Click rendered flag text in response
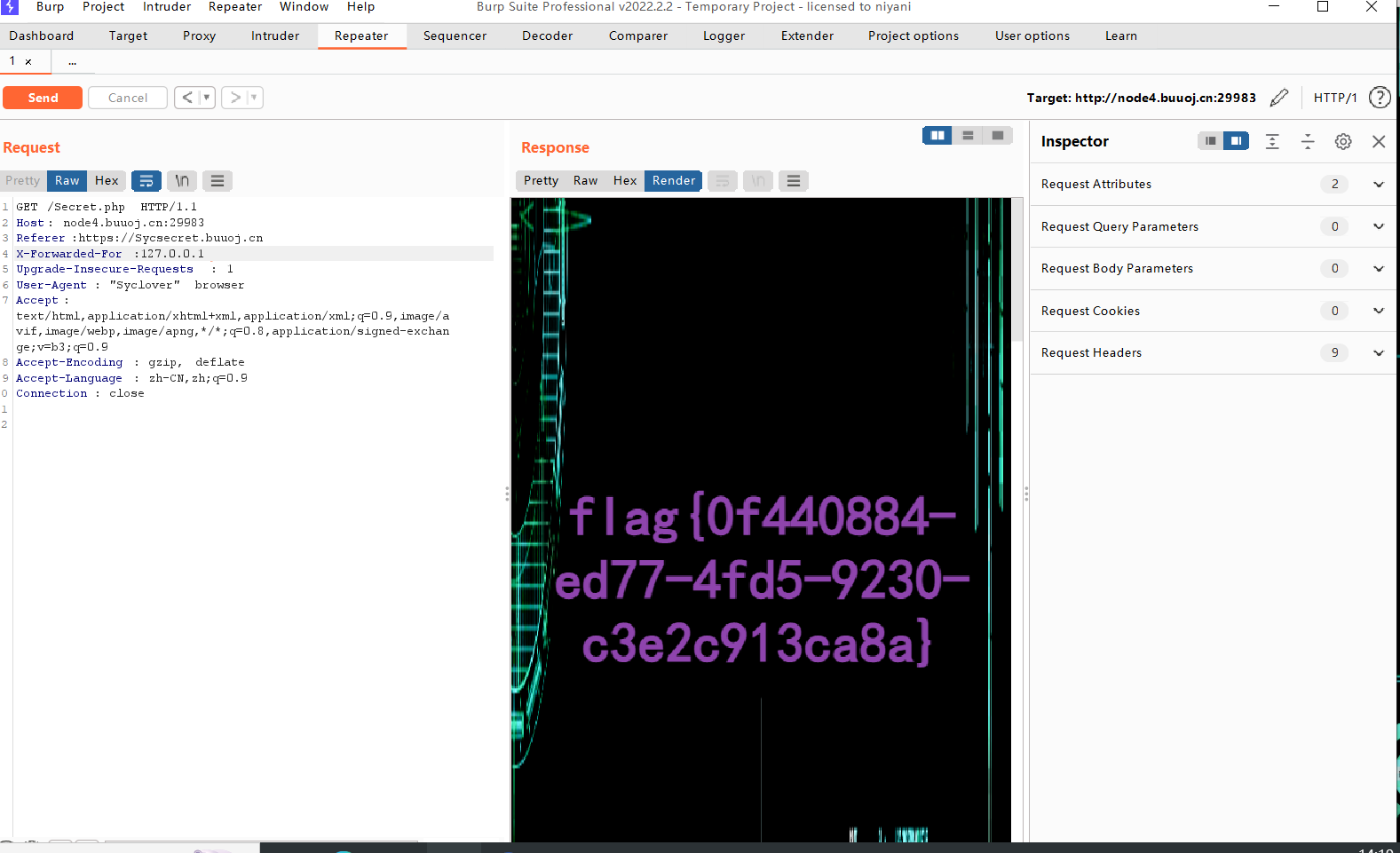 [762, 580]
